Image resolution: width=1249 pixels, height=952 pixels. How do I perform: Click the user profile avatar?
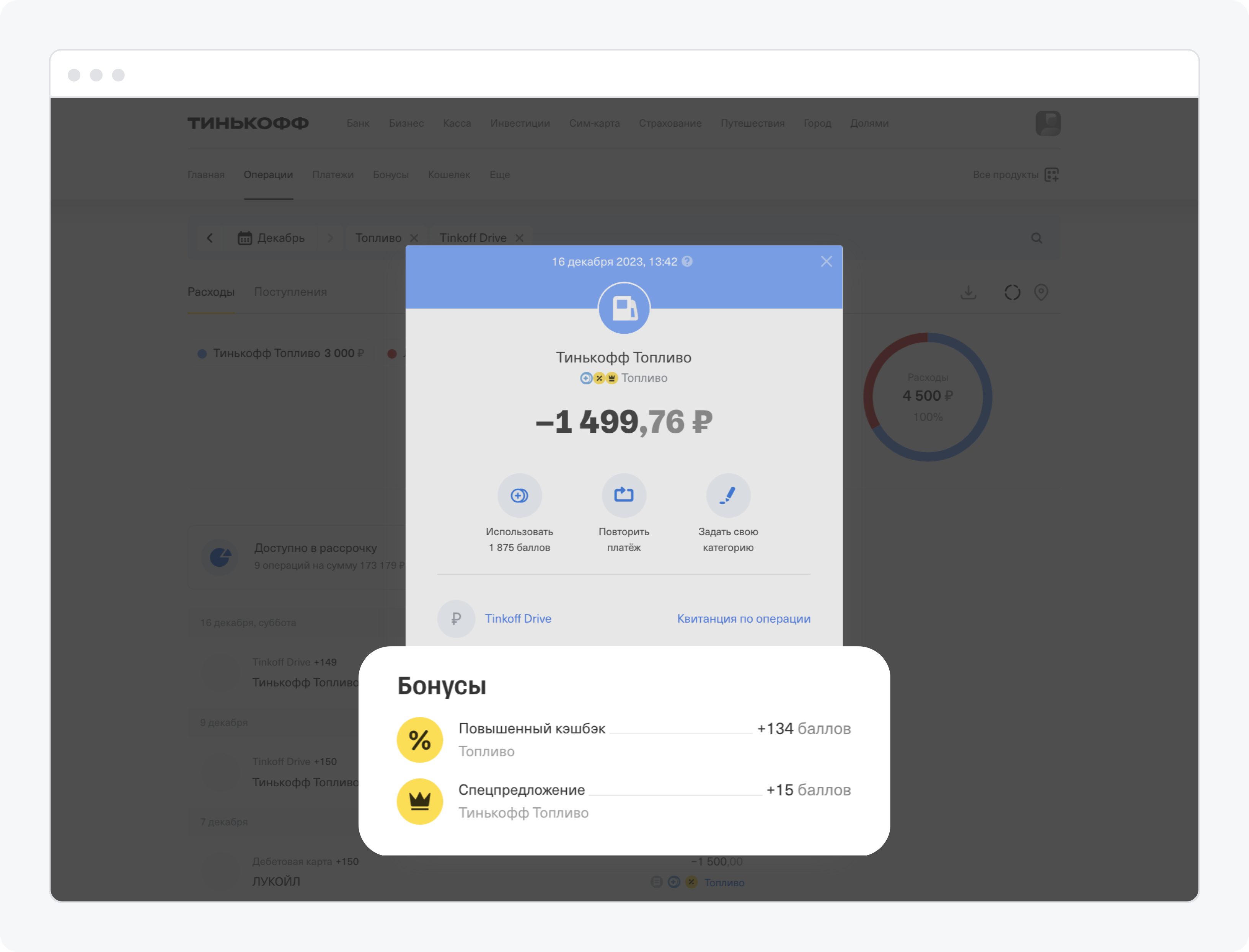point(1048,123)
